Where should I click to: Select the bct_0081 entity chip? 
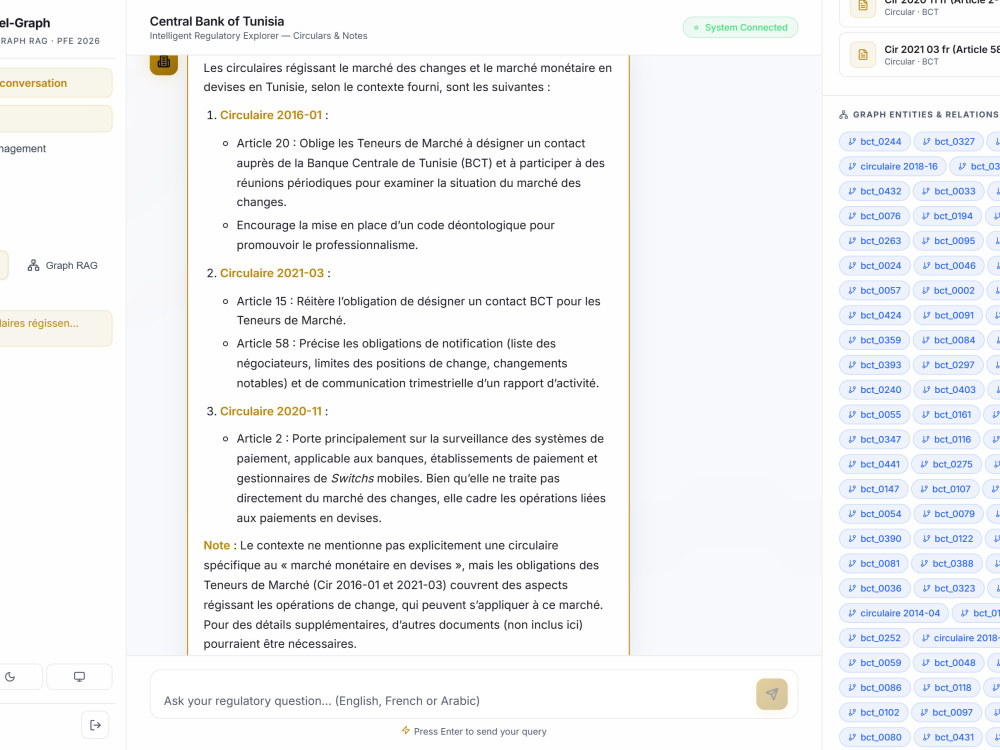tap(874, 564)
